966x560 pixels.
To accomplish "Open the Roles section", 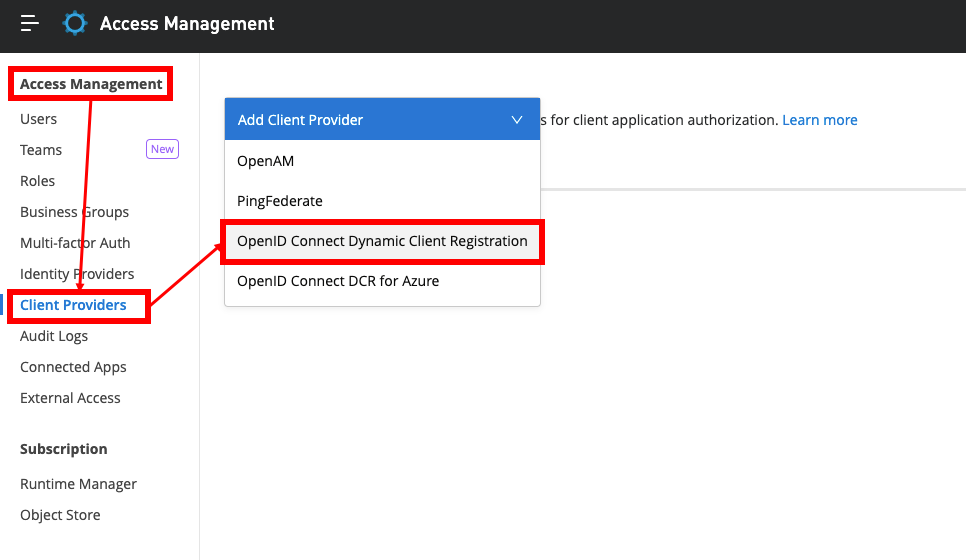I will pyautogui.click(x=37, y=181).
